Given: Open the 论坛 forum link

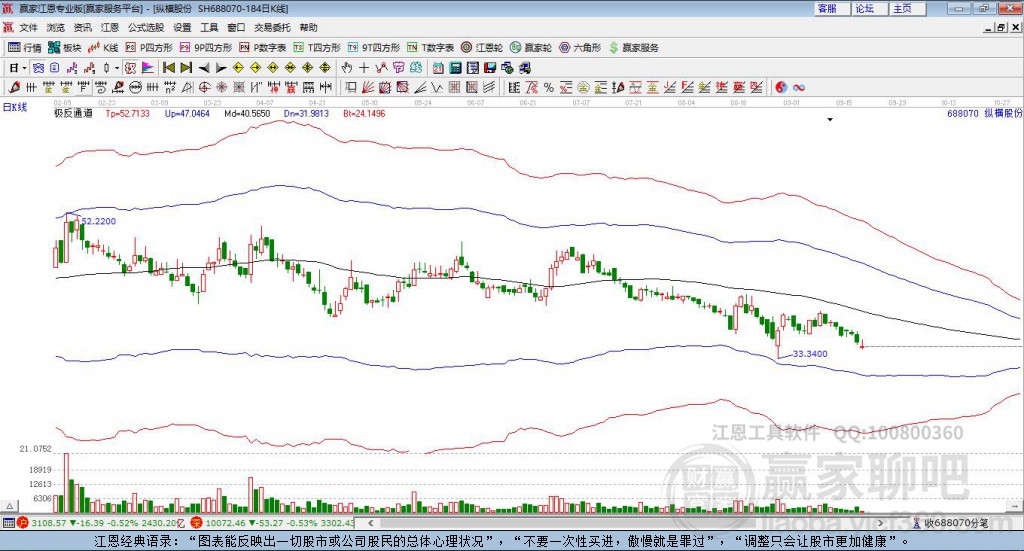Looking at the screenshot, I should coord(865,8).
